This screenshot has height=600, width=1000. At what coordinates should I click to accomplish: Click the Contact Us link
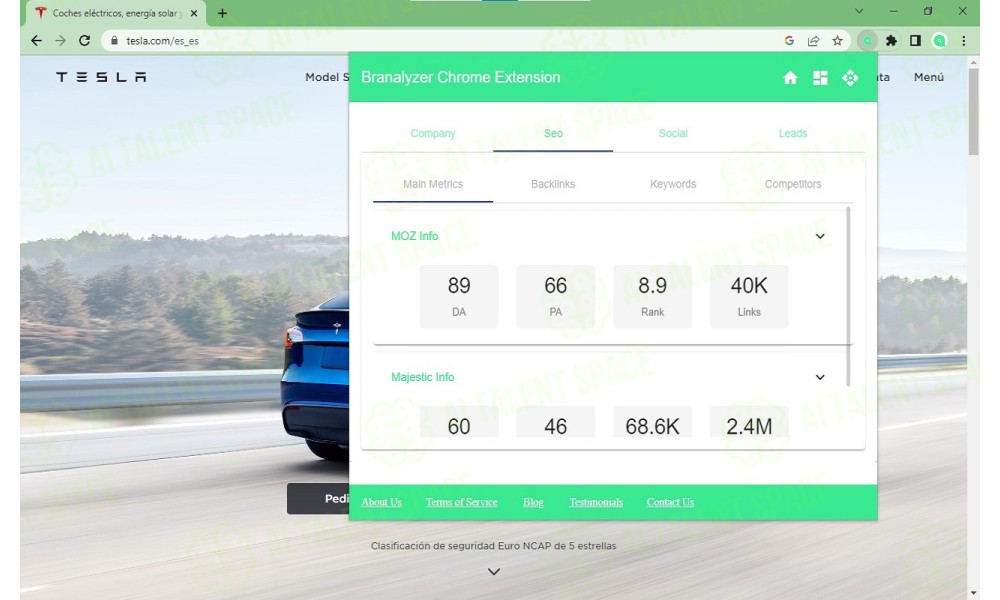coord(670,502)
